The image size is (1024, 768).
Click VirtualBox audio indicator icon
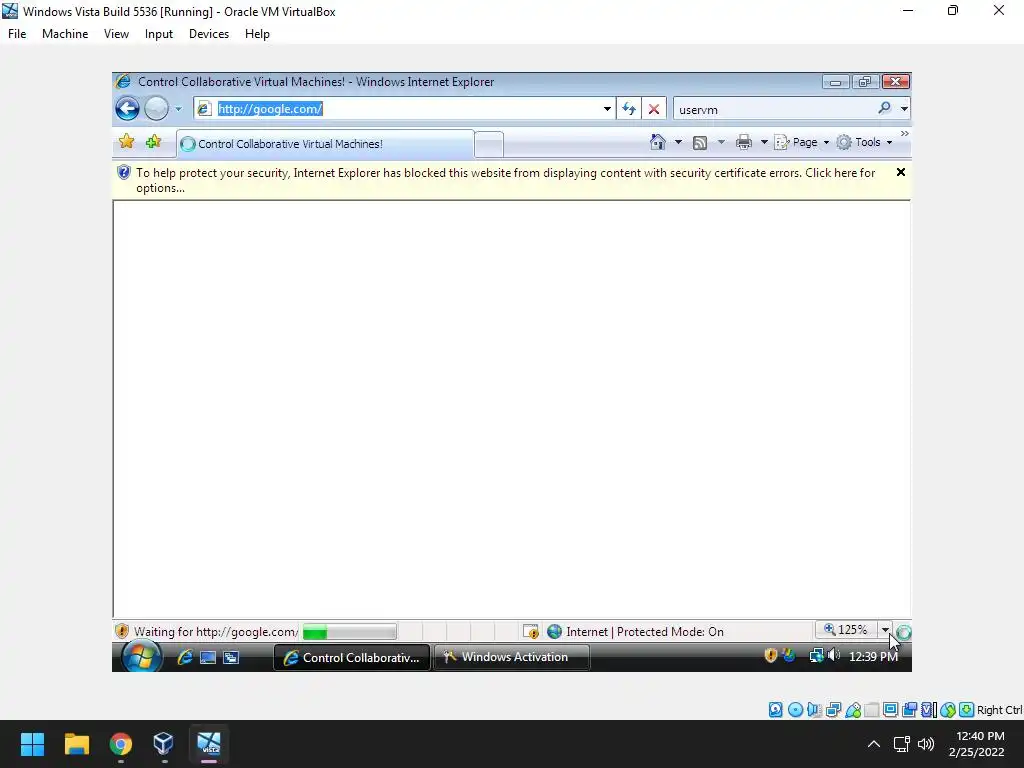point(814,710)
